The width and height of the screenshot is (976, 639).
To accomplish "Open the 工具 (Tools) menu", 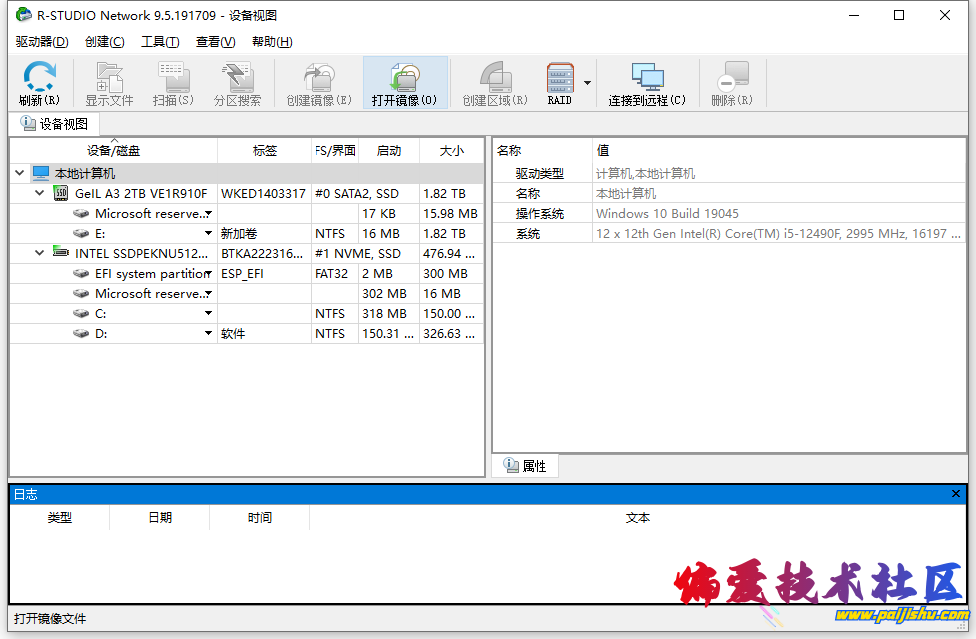I will pyautogui.click(x=159, y=41).
